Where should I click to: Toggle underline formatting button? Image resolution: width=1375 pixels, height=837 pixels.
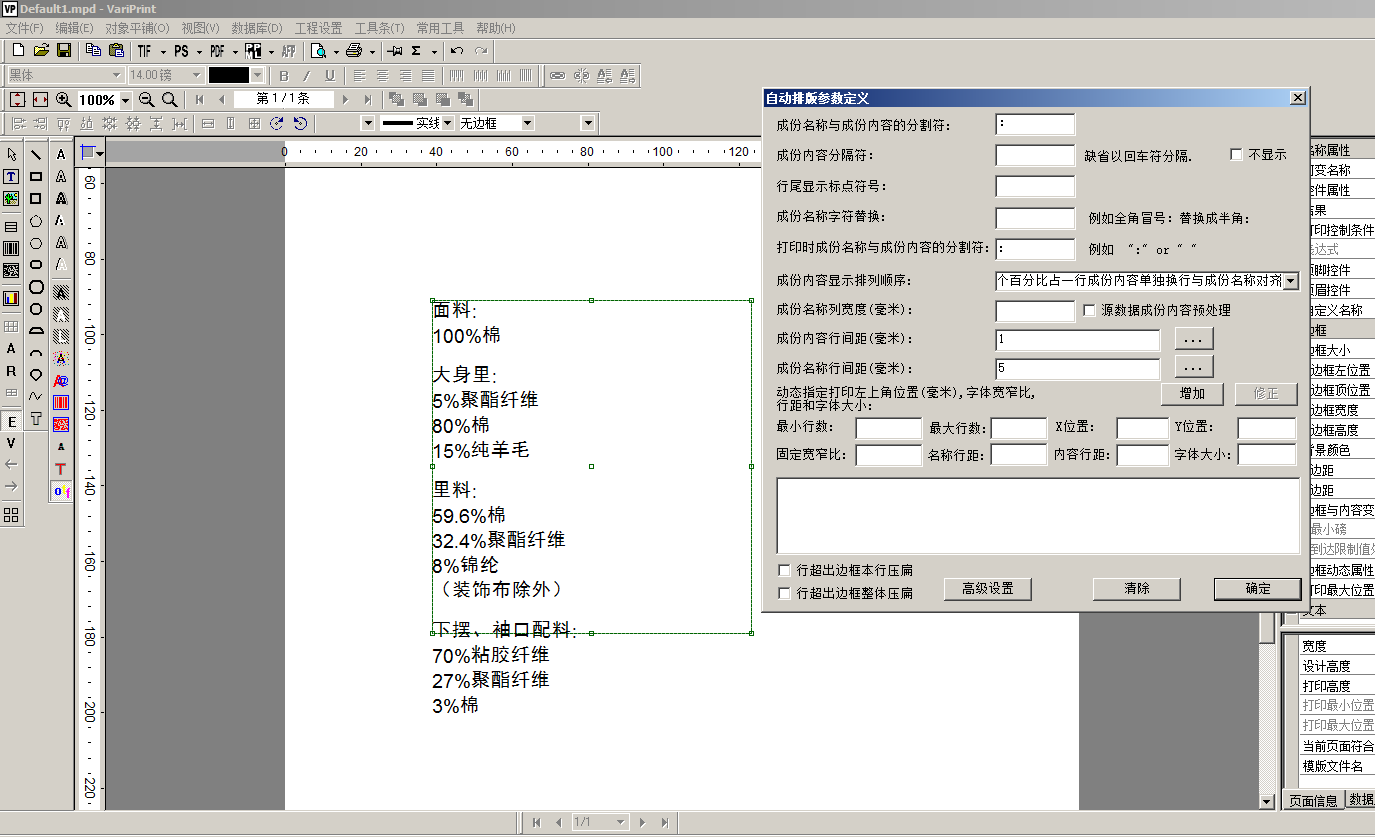[329, 75]
